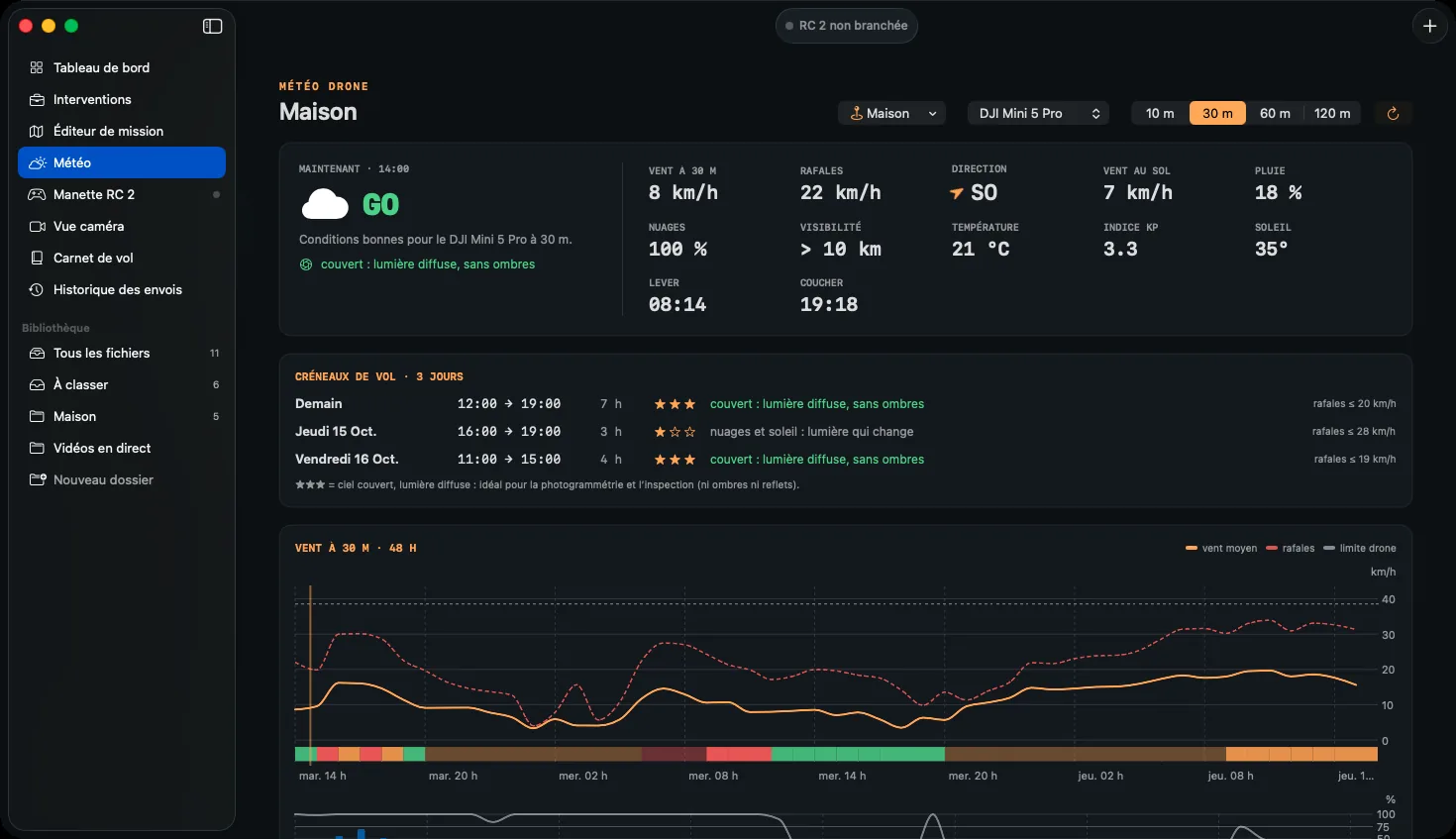
Task: Open the Maison location dropdown
Action: pos(891,114)
